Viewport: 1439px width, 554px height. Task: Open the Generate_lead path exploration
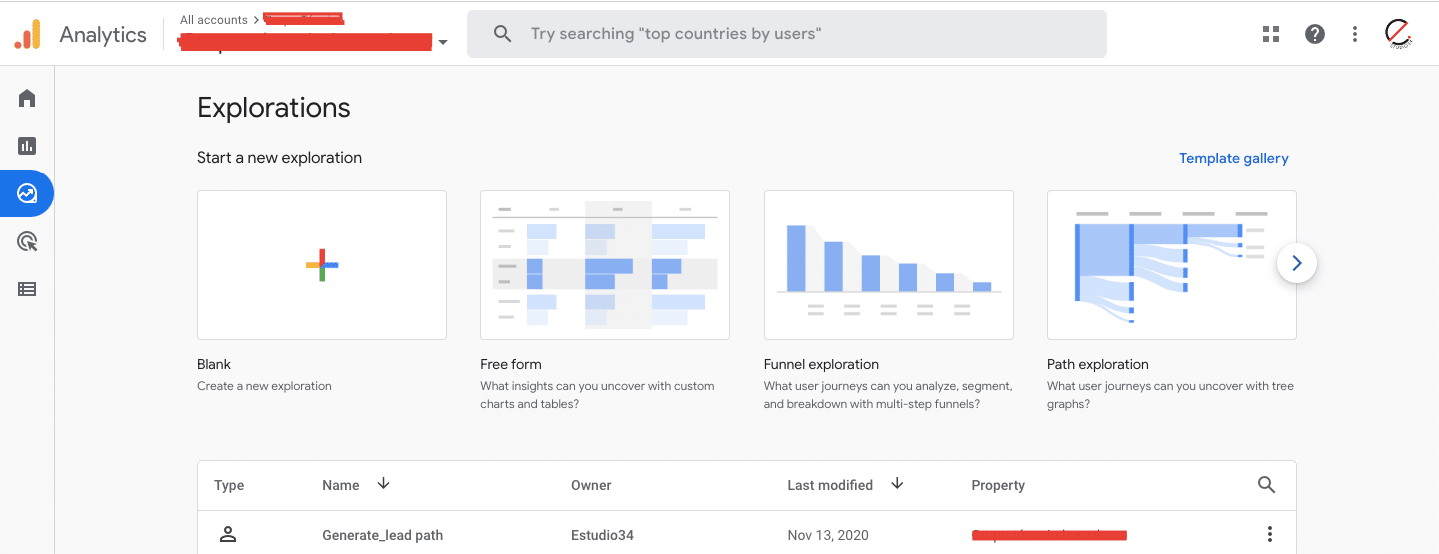(x=382, y=535)
